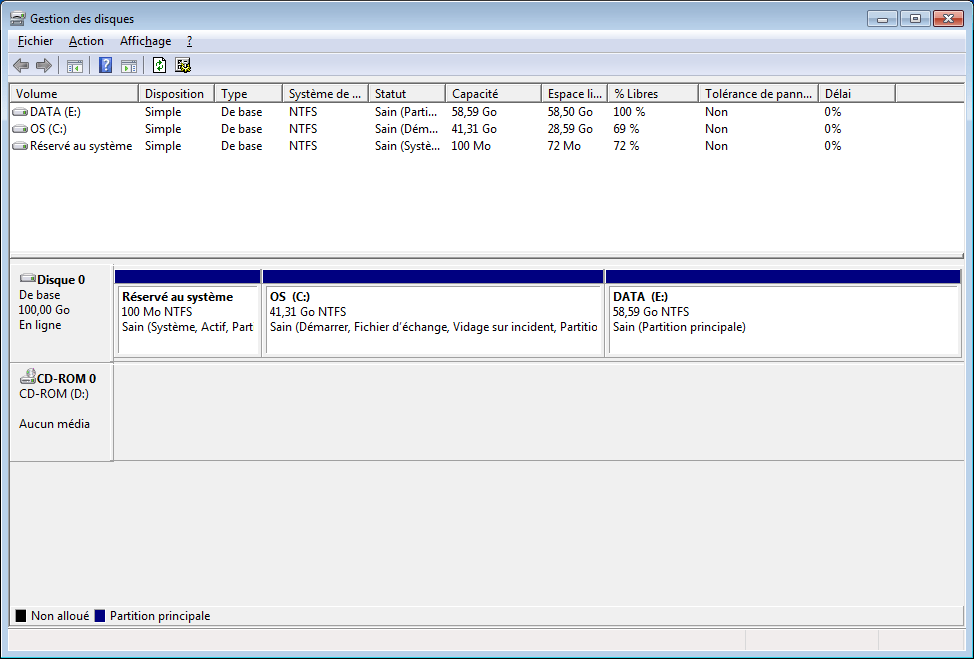
Task: Open the Settings toolbar icon
Action: click(183, 65)
